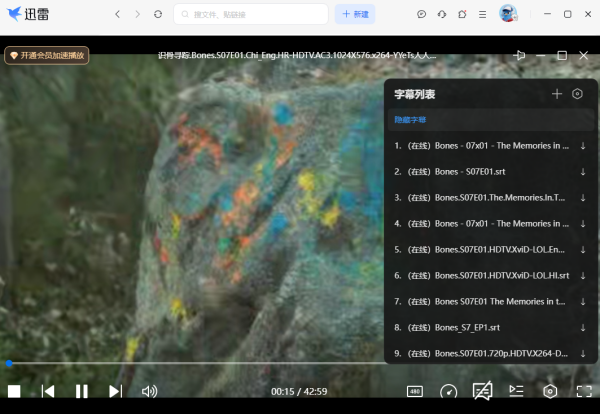The image size is (600, 414).
Task: Click the 新建 new task button
Action: [x=355, y=14]
